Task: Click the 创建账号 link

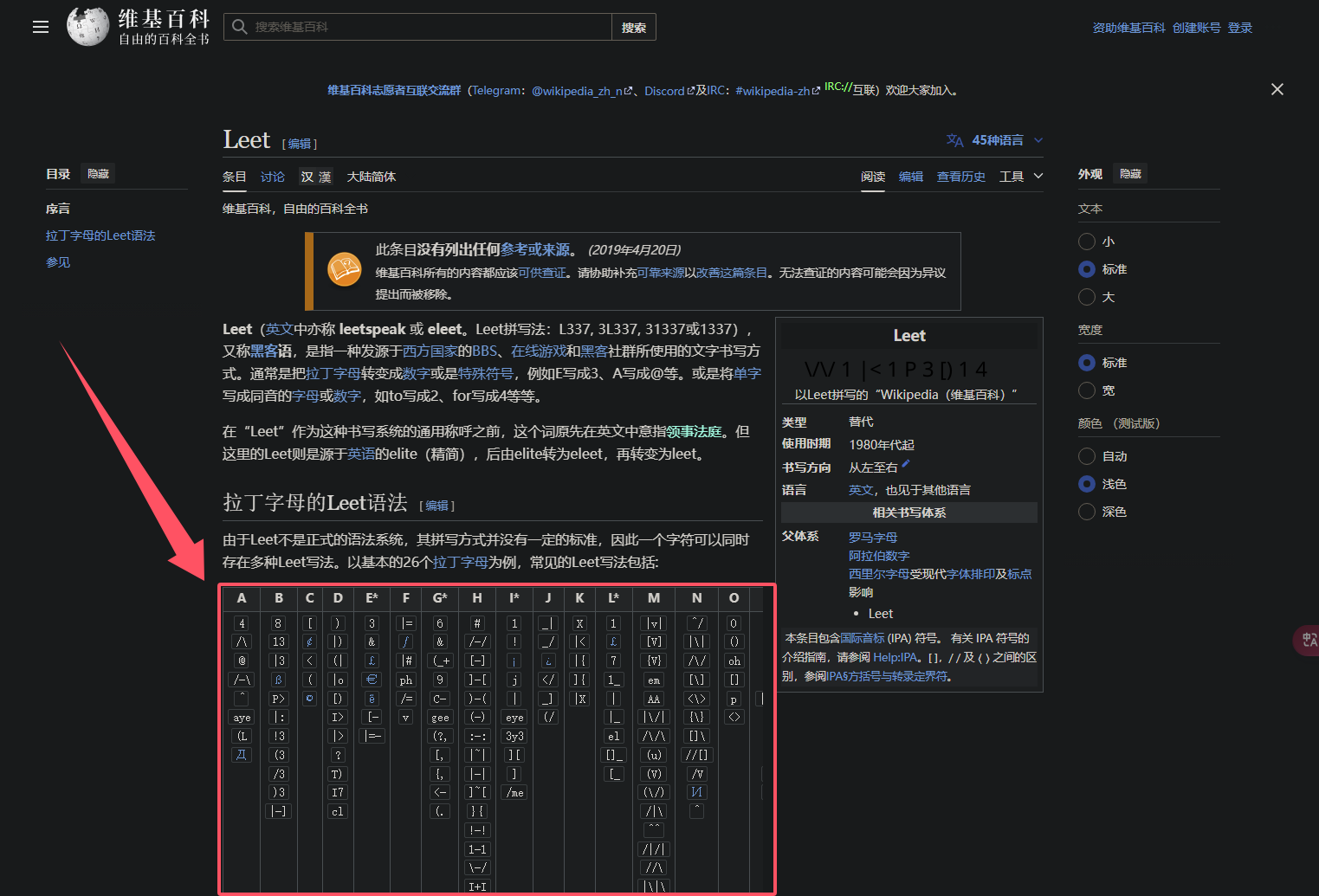Action: (x=1196, y=27)
